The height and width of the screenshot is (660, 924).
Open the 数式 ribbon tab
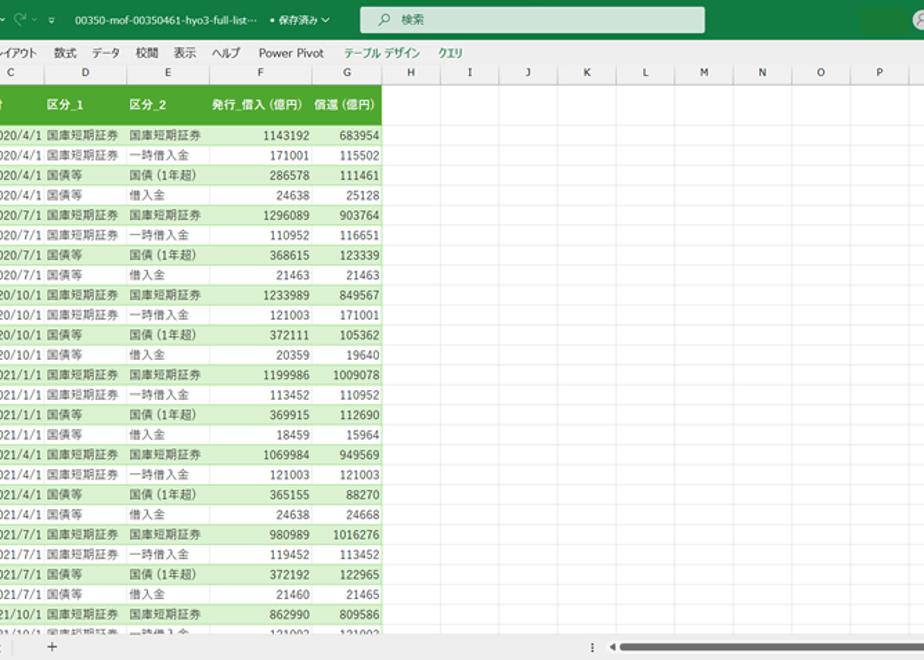65,53
